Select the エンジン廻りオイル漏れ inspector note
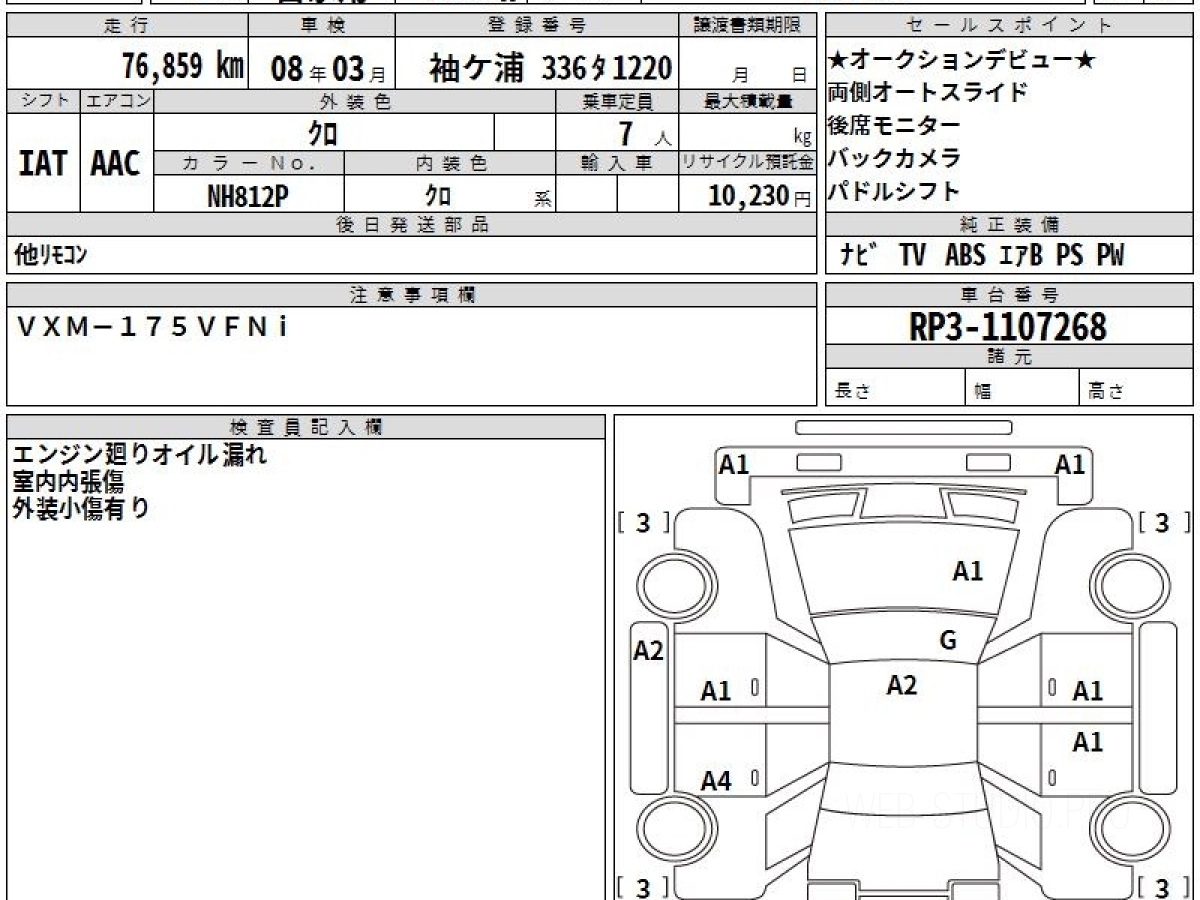This screenshot has width=1200, height=900. (140, 456)
